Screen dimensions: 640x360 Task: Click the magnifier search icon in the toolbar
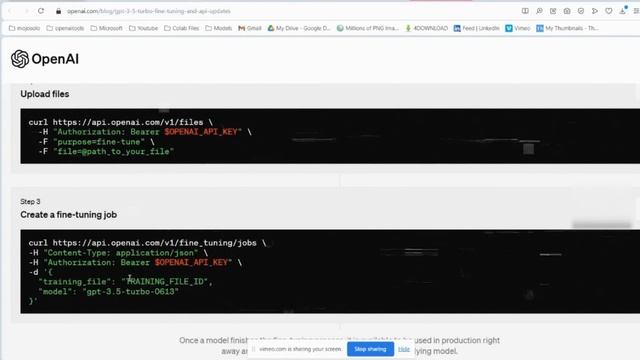[x=539, y=11]
